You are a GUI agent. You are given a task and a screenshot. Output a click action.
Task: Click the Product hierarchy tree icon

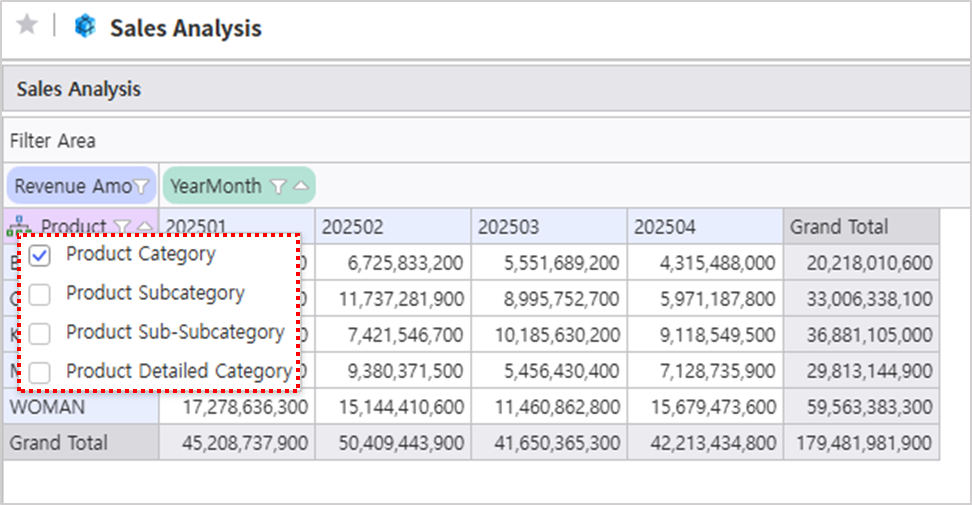(19, 226)
